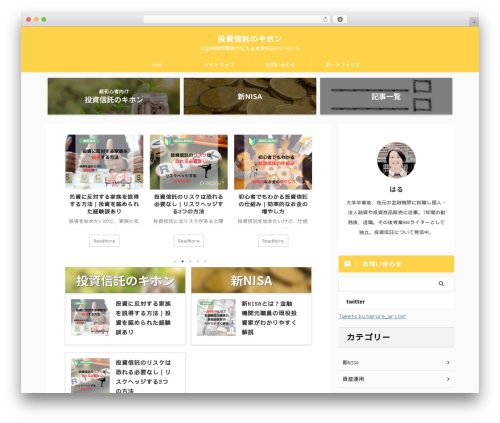This screenshot has height=423, width=500.
Task: Click the mail envelope icon in sidebar
Action: click(x=347, y=264)
